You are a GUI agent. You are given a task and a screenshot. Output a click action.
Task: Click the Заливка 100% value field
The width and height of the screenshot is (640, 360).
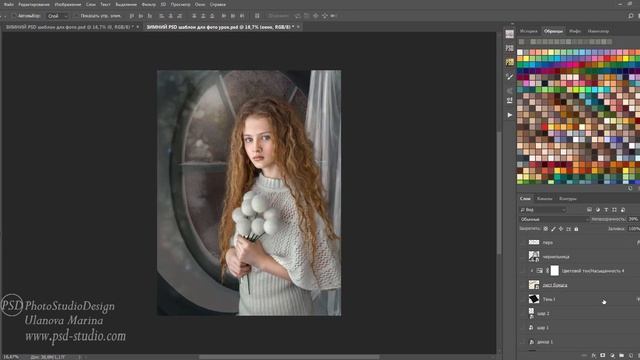coord(633,229)
